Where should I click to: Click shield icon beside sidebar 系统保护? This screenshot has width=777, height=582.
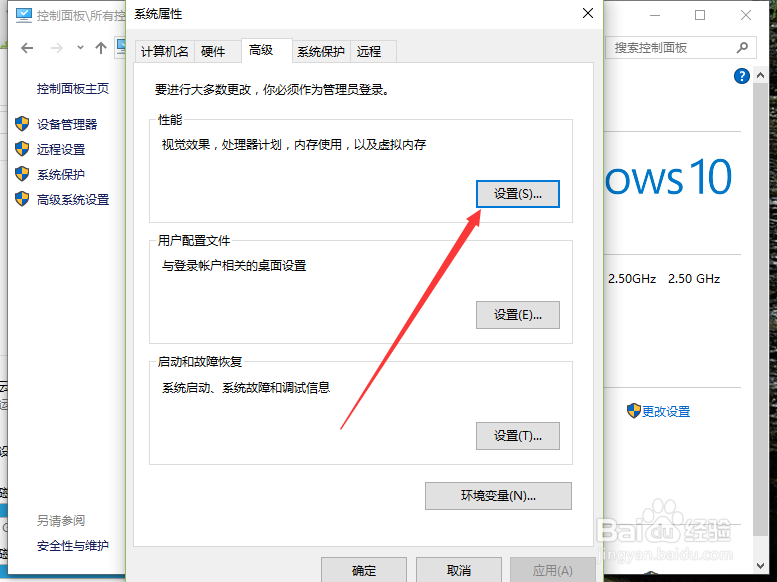[x=22, y=174]
